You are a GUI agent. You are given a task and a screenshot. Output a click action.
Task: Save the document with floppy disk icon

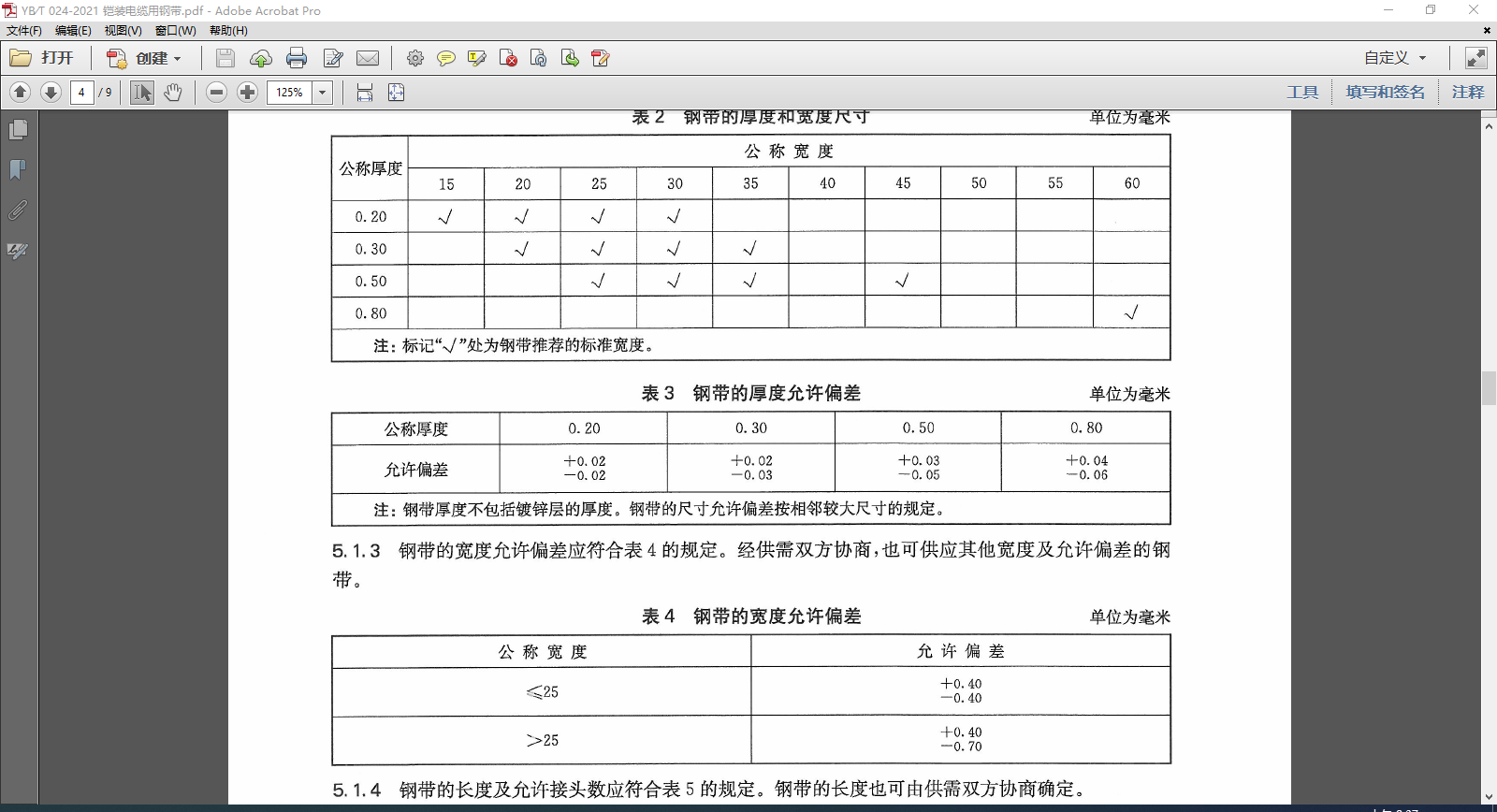click(x=225, y=58)
